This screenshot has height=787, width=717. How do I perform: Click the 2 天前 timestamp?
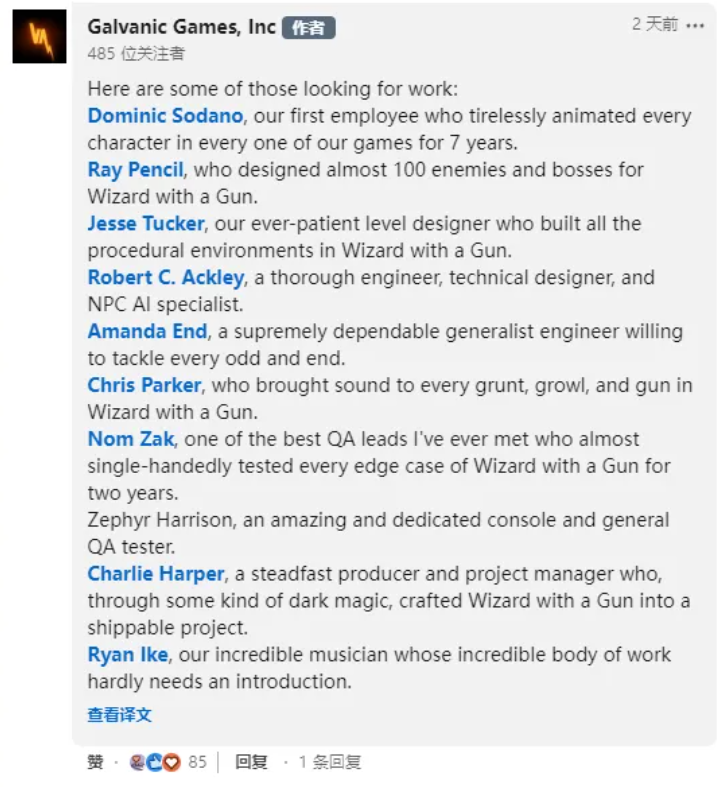pos(655,24)
